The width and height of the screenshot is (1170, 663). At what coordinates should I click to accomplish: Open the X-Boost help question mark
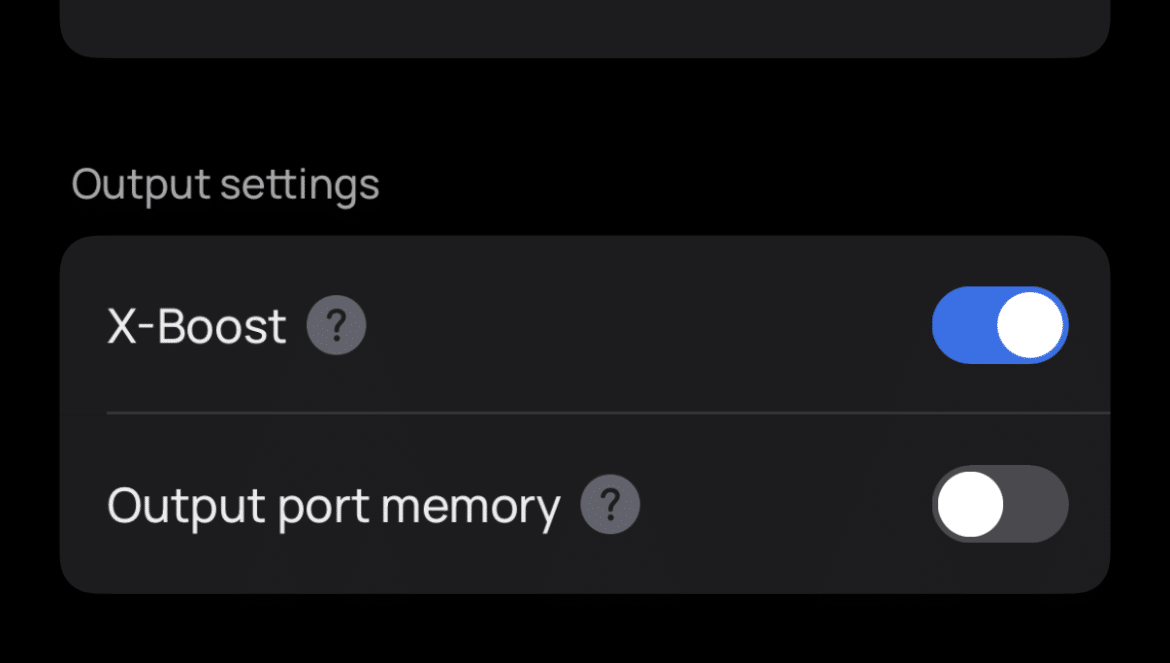click(x=337, y=325)
